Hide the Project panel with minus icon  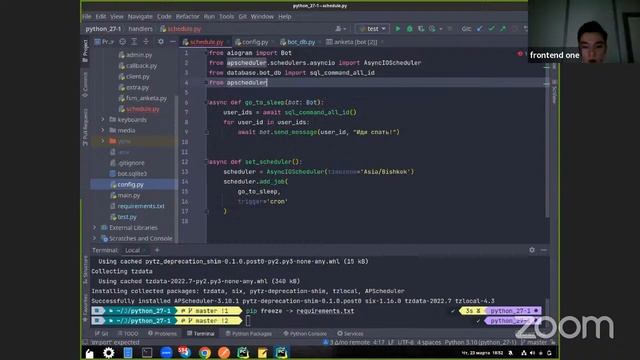tap(173, 42)
